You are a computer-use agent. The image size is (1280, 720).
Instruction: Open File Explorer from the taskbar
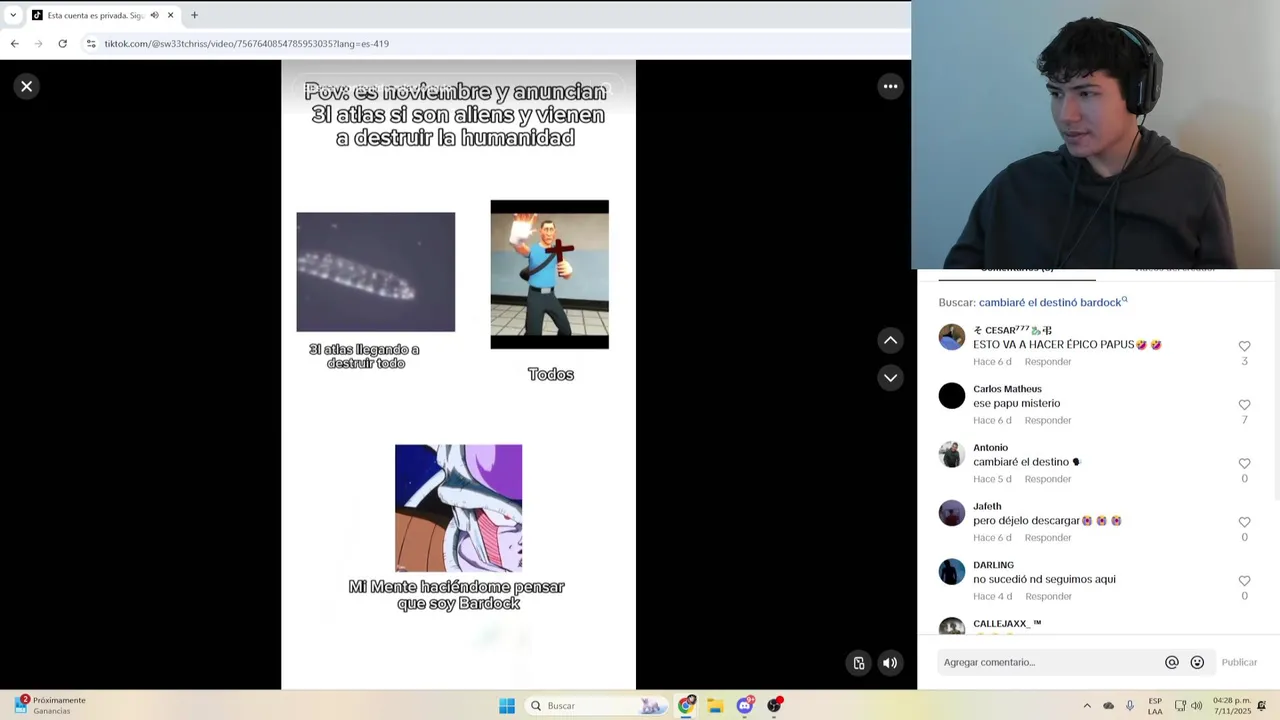[x=715, y=706]
